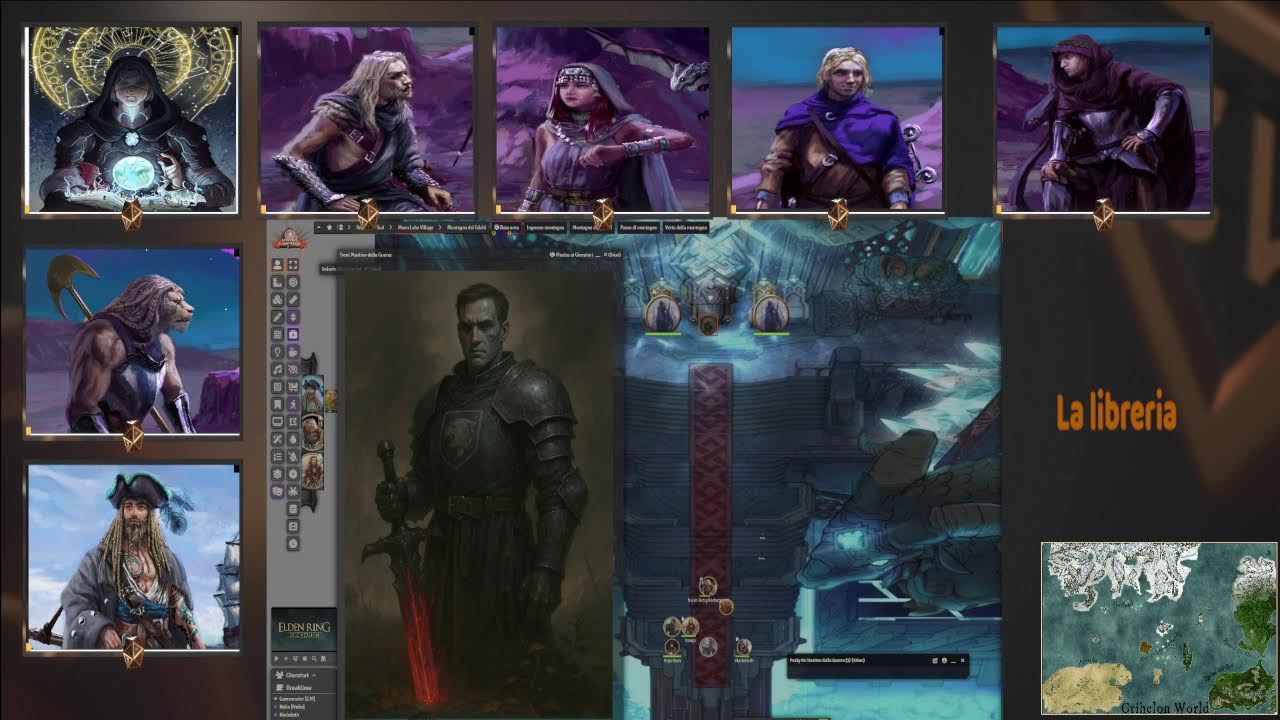1280x720 pixels.
Task: Select the pencil drawing tool
Action: pyautogui.click(x=277, y=317)
